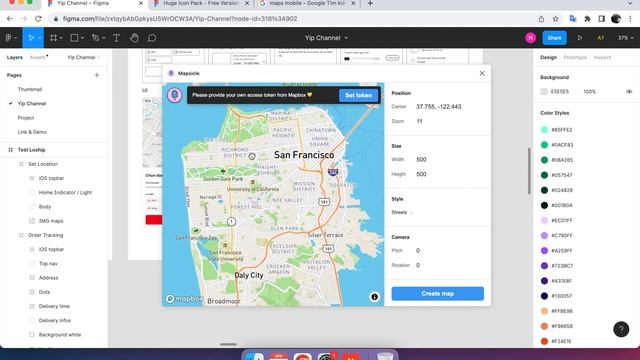Open the Frame tool options arrow
Image resolution: width=640 pixels, height=360 pixels.
click(x=61, y=38)
